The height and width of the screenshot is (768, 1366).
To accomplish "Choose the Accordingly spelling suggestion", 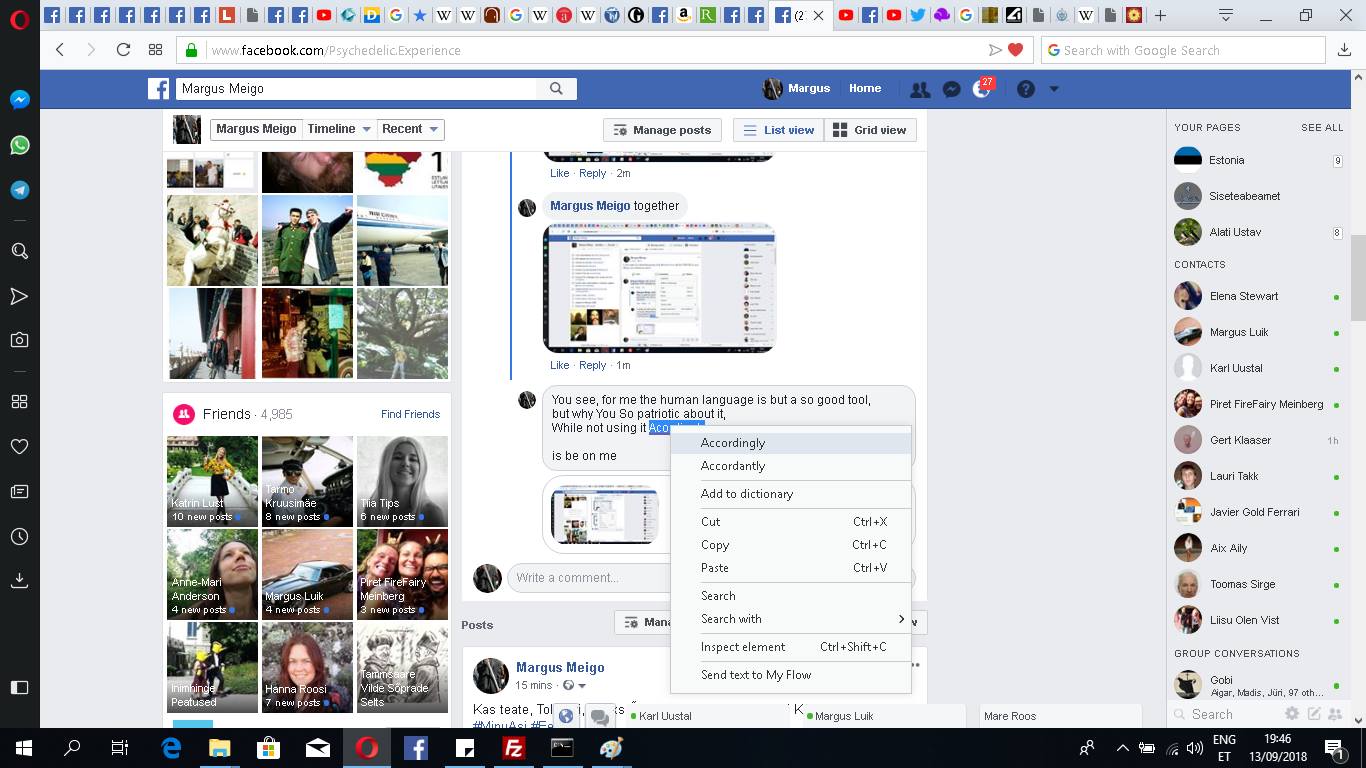I will click(x=791, y=443).
